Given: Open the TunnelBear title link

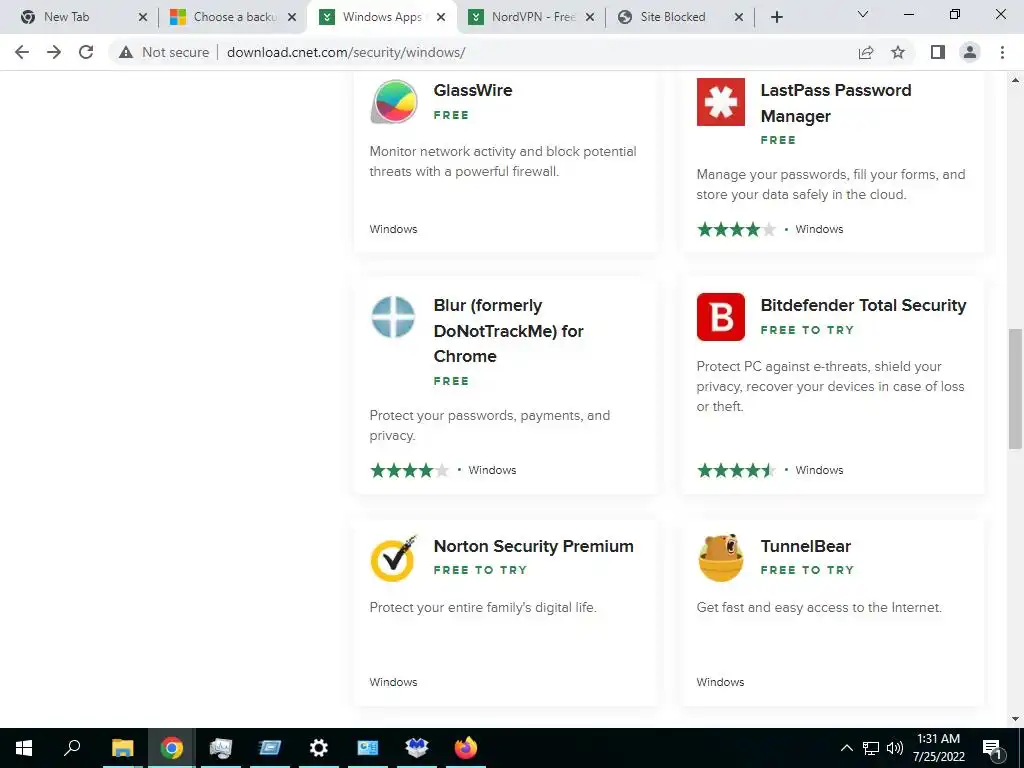Looking at the screenshot, I should coord(806,546).
